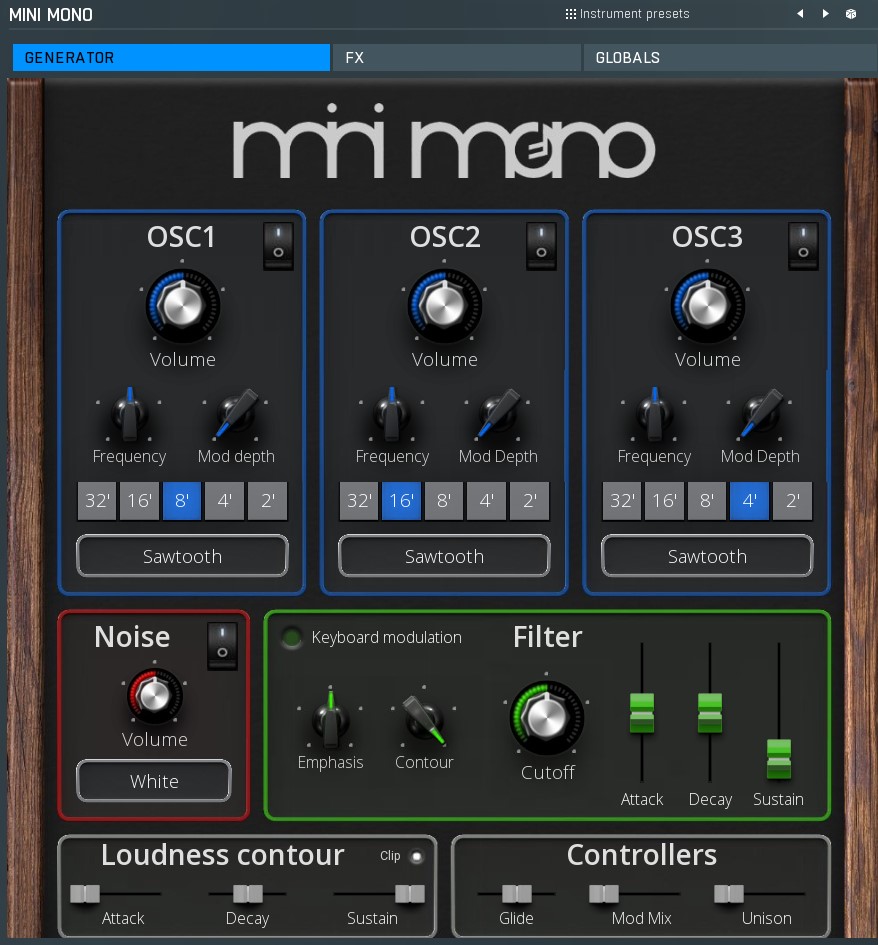Screen dimensions: 878x945
Task: Open OSC1 Sawtooth waveform selector
Action: [183, 556]
